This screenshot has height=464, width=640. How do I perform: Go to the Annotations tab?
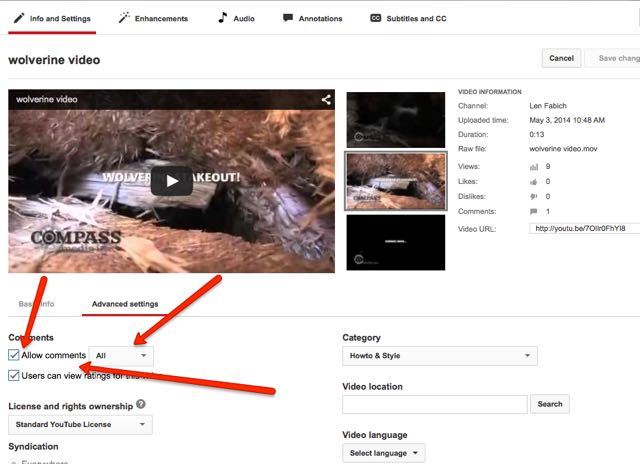[x=313, y=19]
